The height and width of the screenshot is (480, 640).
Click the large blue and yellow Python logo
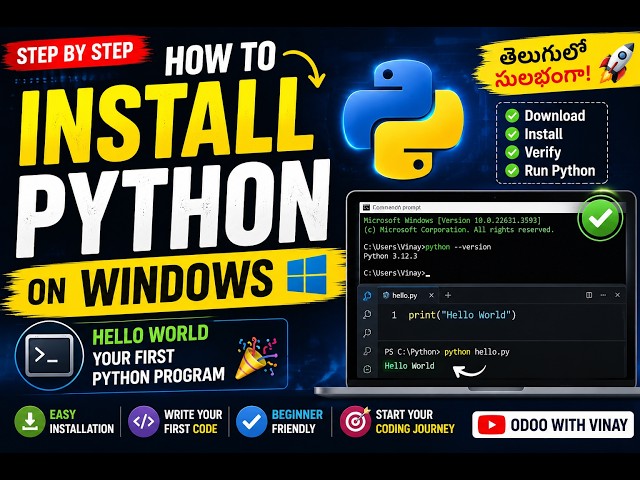point(404,120)
